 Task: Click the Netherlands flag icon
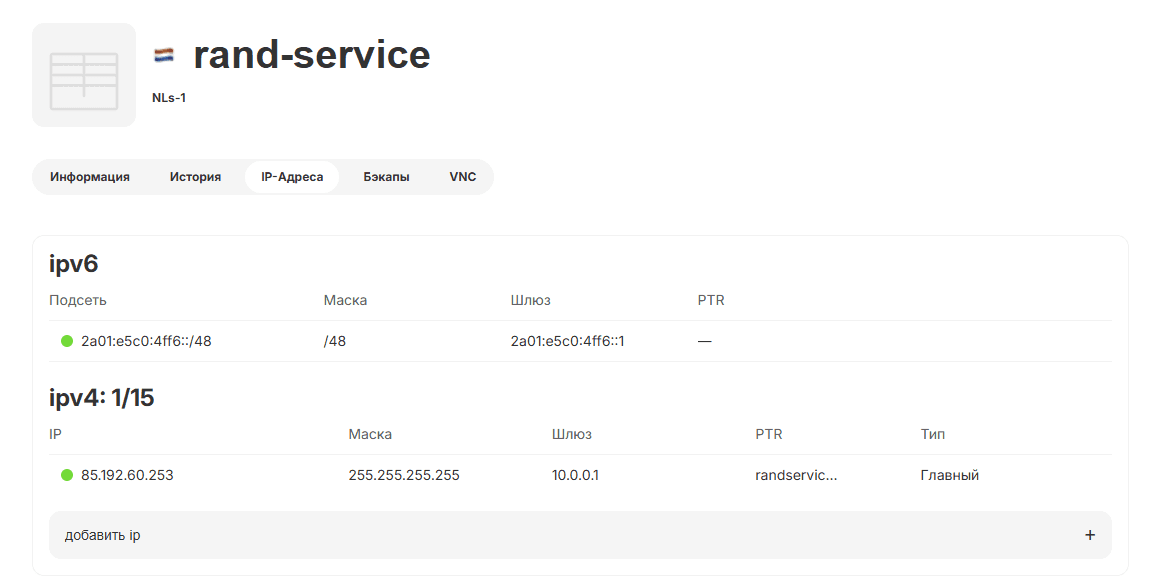click(164, 55)
